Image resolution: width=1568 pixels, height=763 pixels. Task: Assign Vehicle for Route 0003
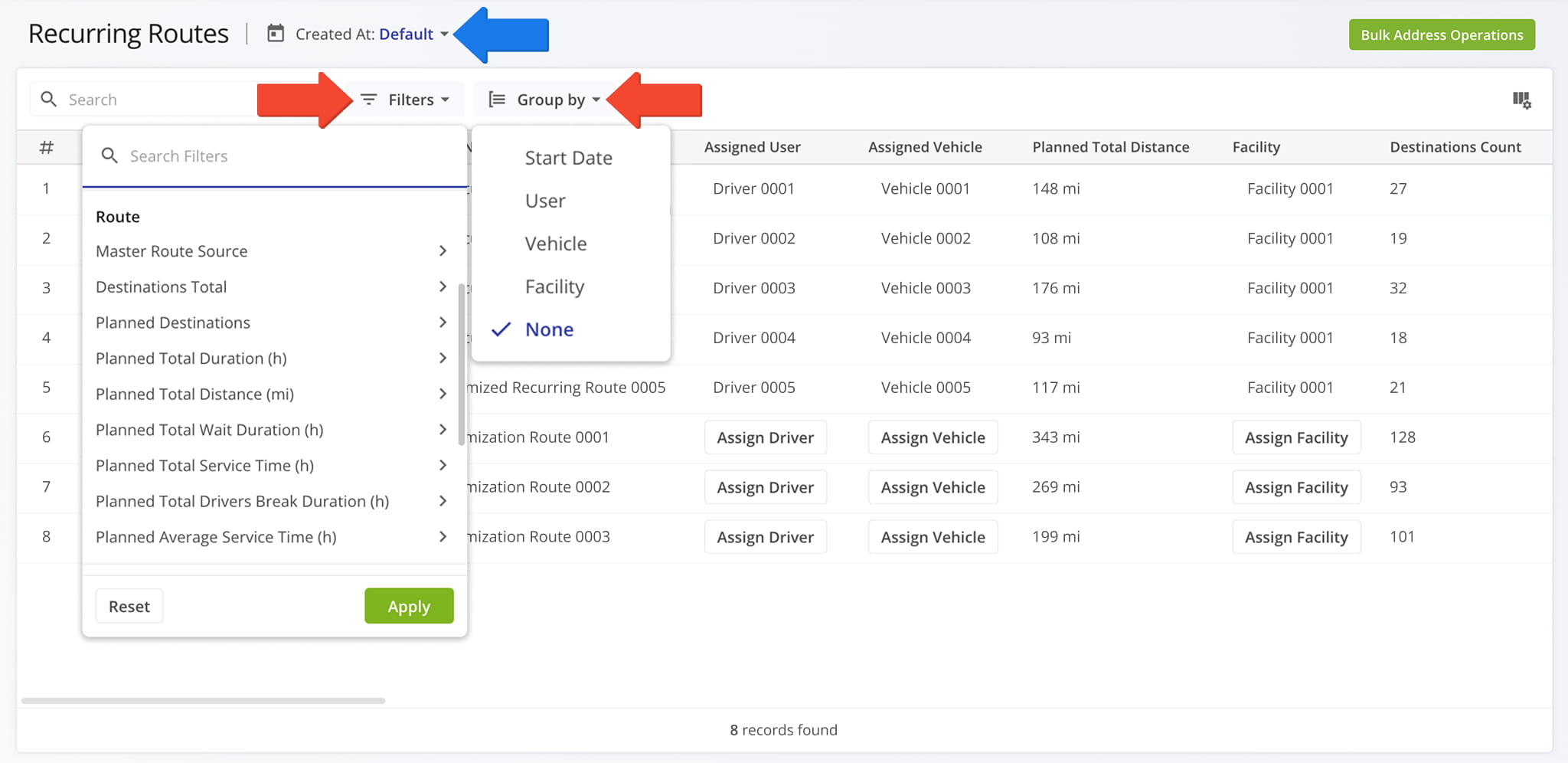pos(933,537)
